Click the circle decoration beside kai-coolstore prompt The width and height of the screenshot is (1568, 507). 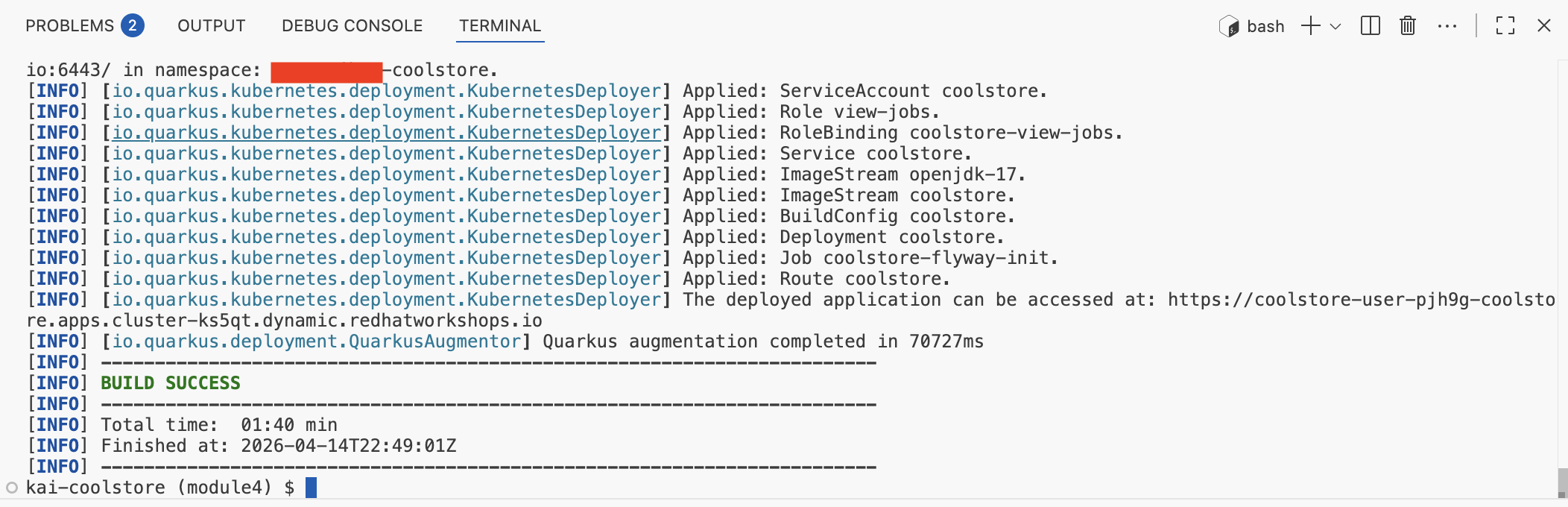point(12,488)
